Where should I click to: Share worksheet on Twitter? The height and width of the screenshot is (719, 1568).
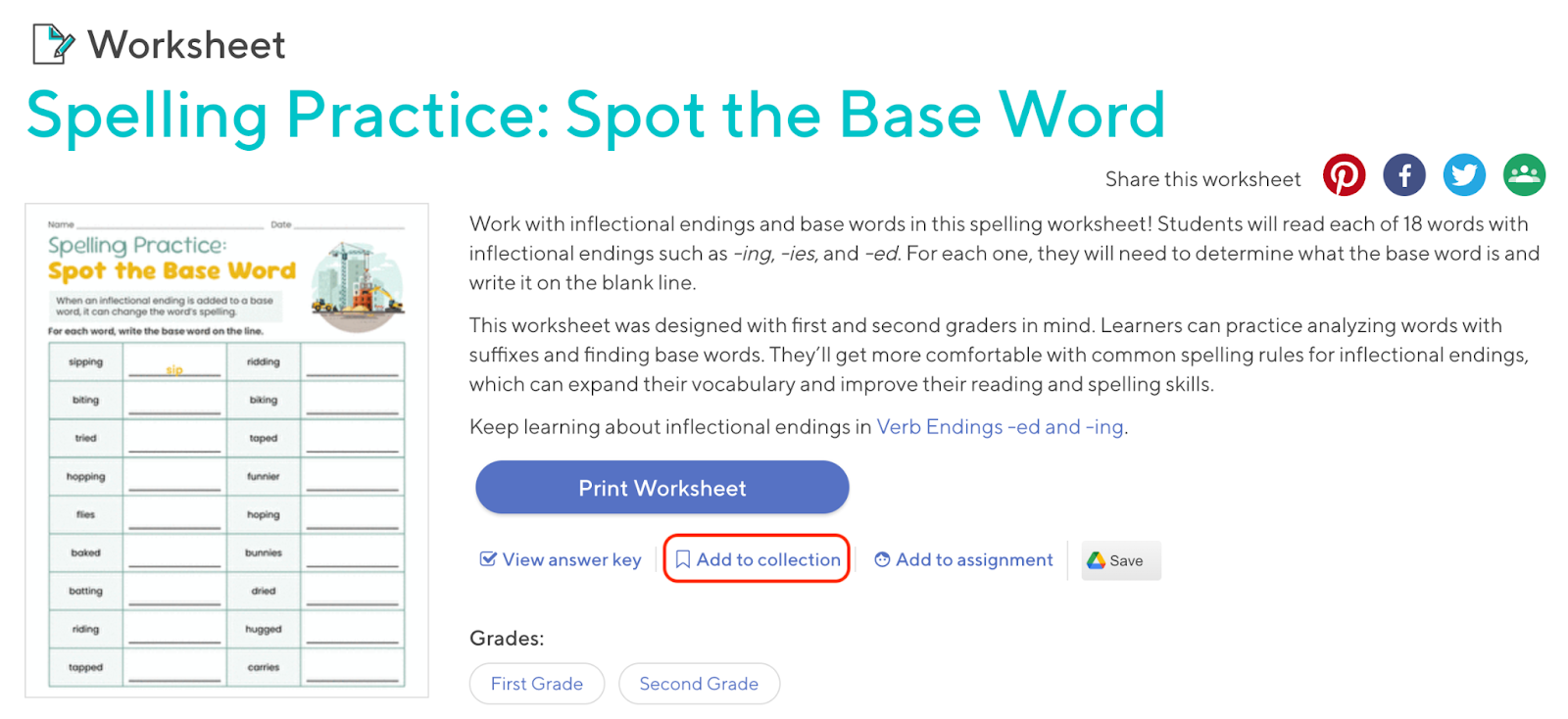(1463, 175)
